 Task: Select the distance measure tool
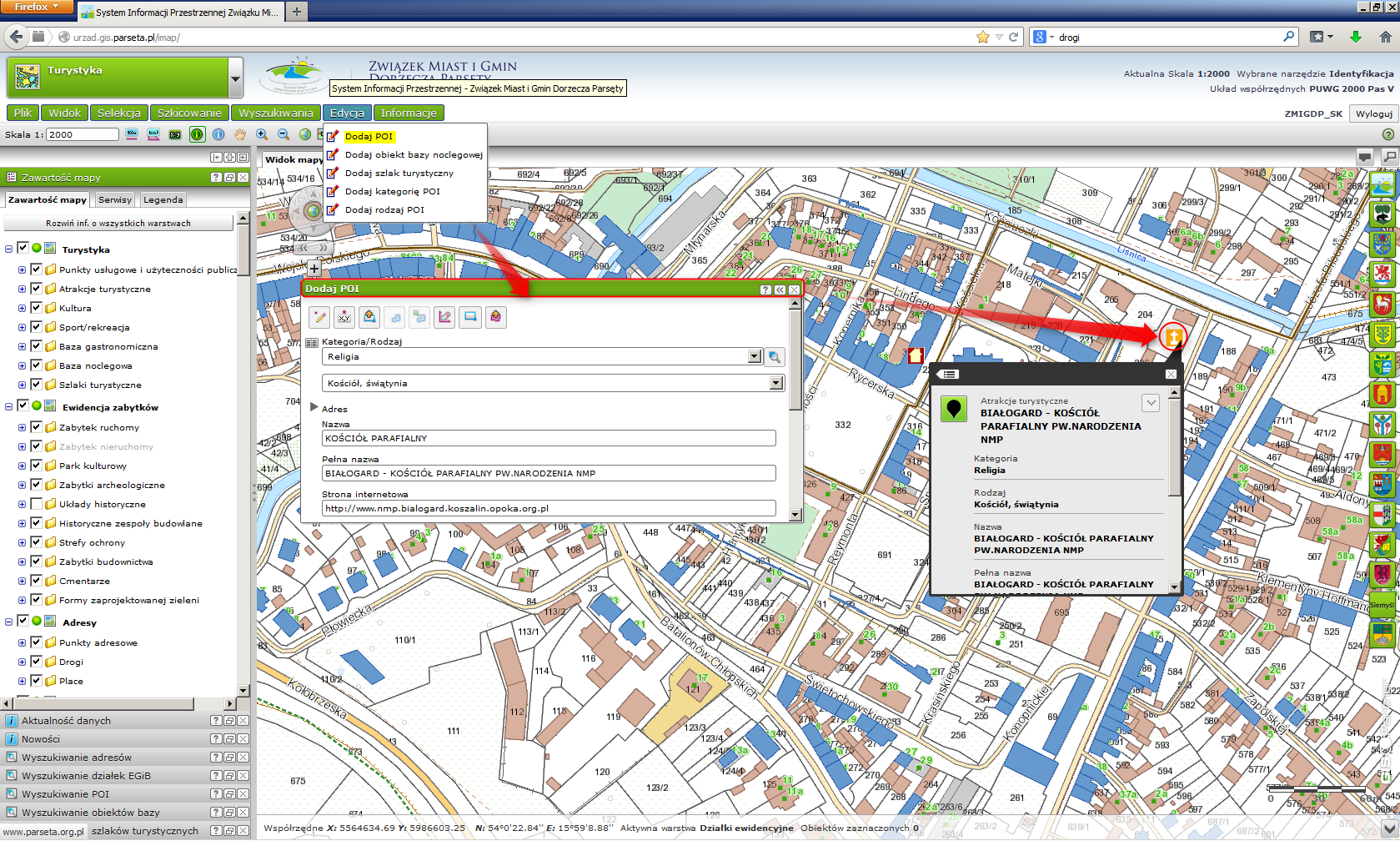tap(132, 134)
